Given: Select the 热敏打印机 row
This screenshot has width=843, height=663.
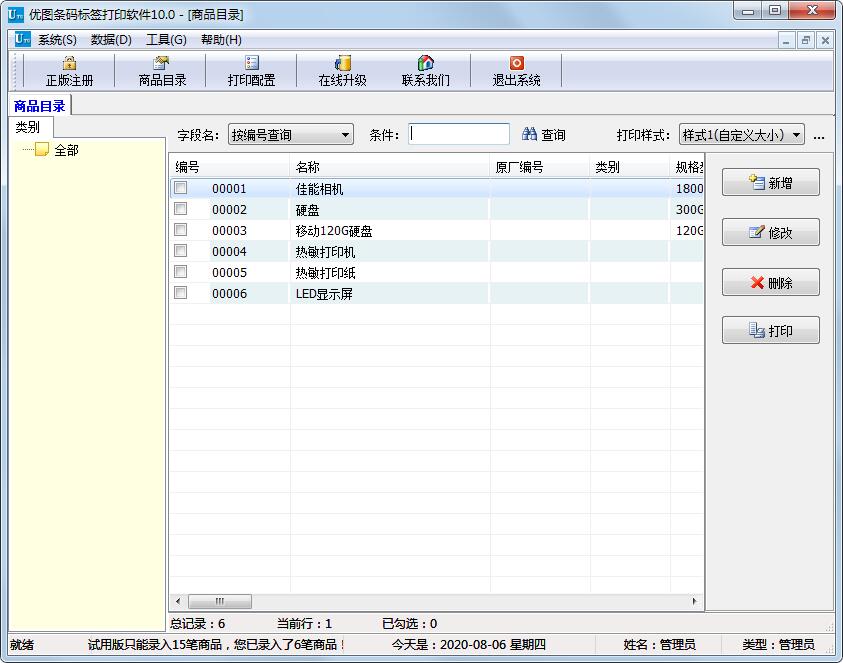Looking at the screenshot, I should click(437, 252).
